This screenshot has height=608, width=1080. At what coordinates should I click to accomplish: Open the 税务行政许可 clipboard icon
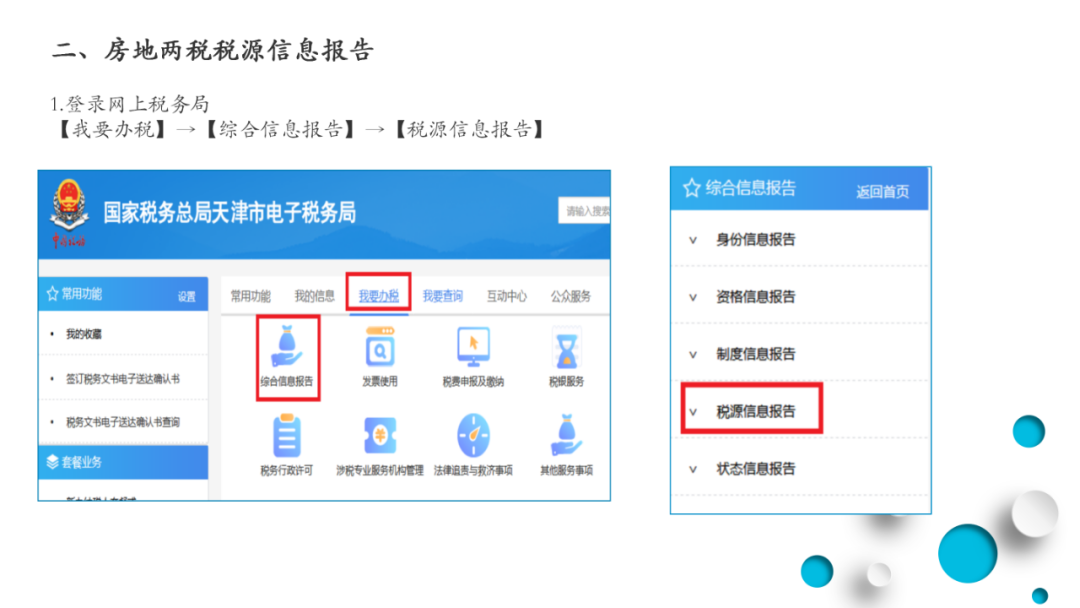click(287, 436)
